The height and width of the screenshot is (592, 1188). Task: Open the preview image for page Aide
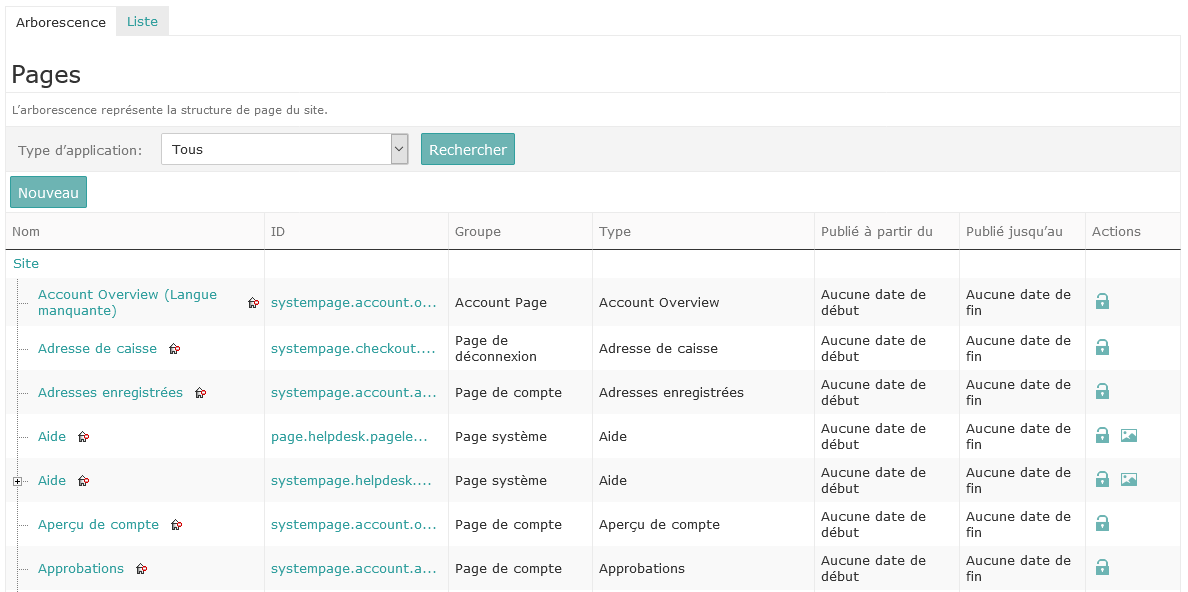coord(1129,435)
